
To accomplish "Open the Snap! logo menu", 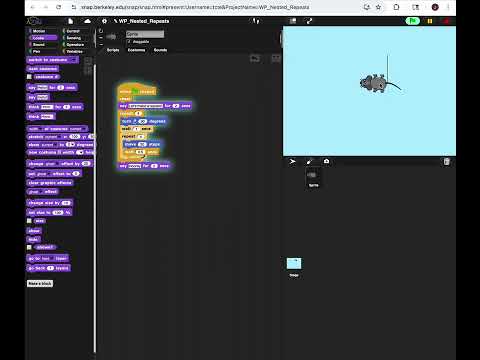I will (34, 21).
